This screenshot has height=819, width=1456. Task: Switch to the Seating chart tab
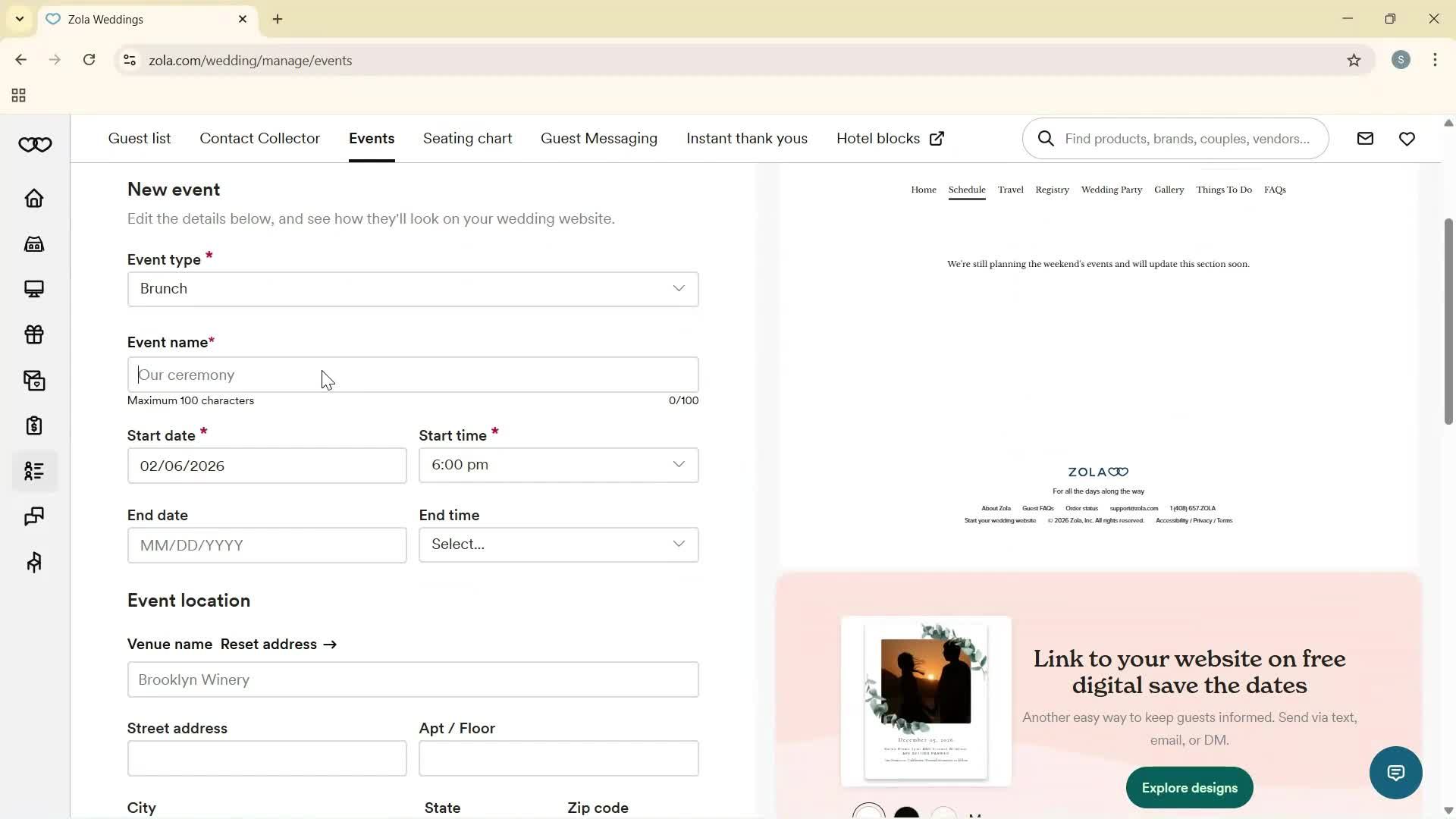(x=467, y=138)
